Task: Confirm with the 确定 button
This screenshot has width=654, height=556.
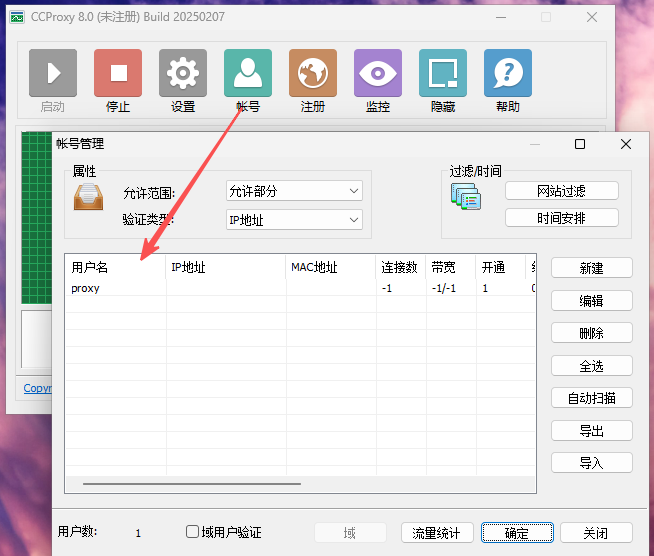Action: (517, 533)
